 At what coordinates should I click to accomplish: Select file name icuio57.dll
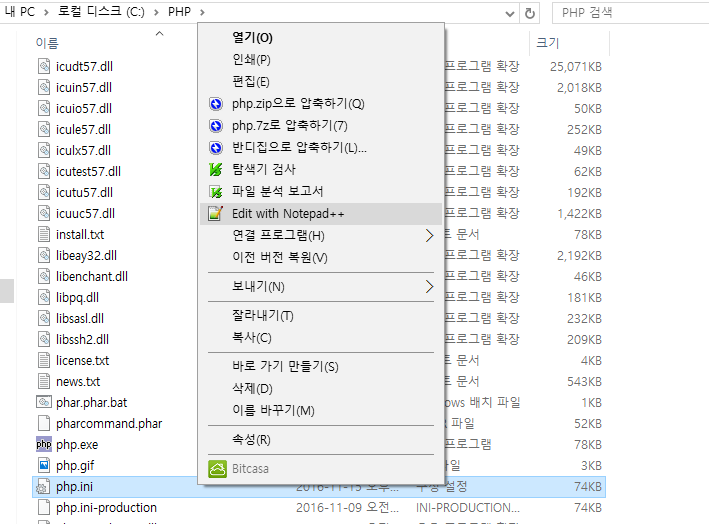(x=84, y=109)
